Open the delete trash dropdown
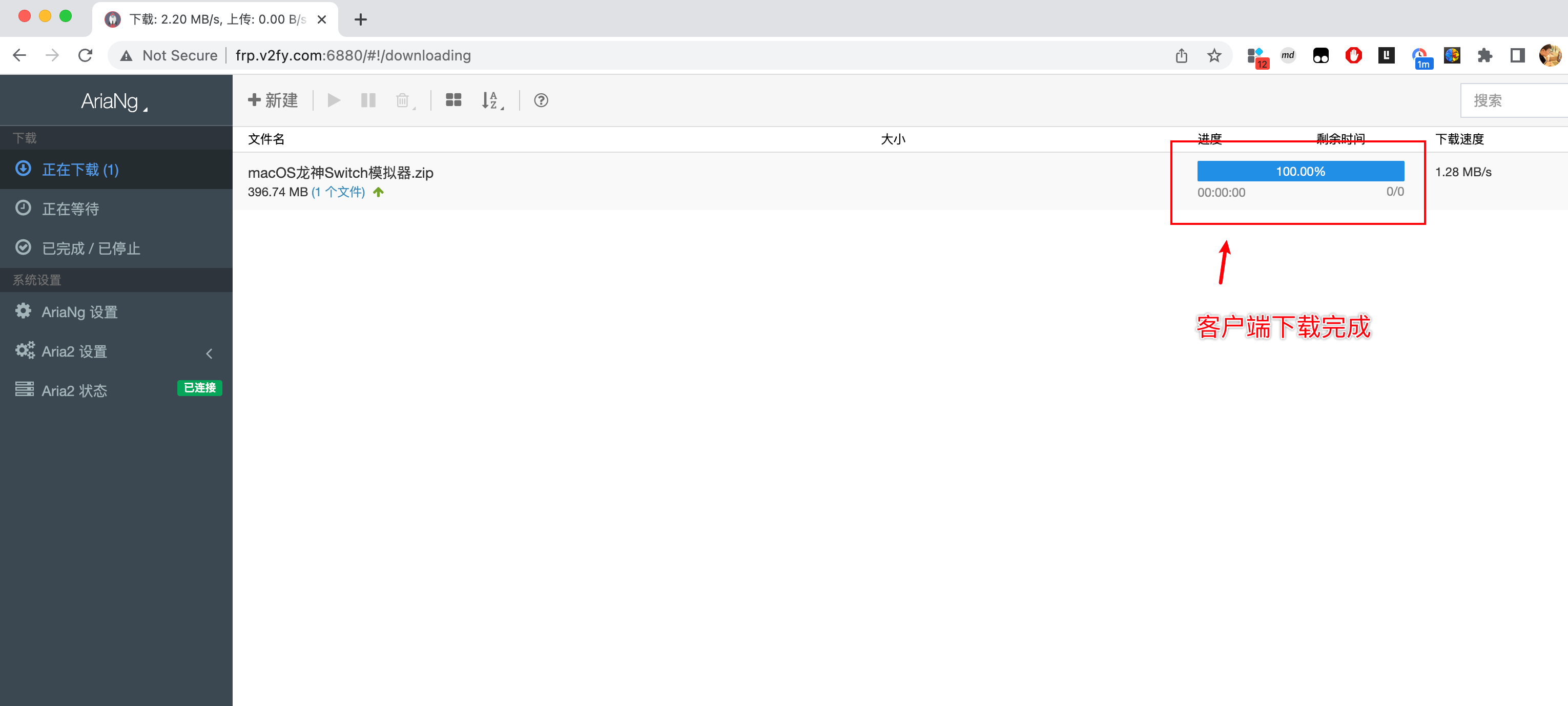 (404, 100)
